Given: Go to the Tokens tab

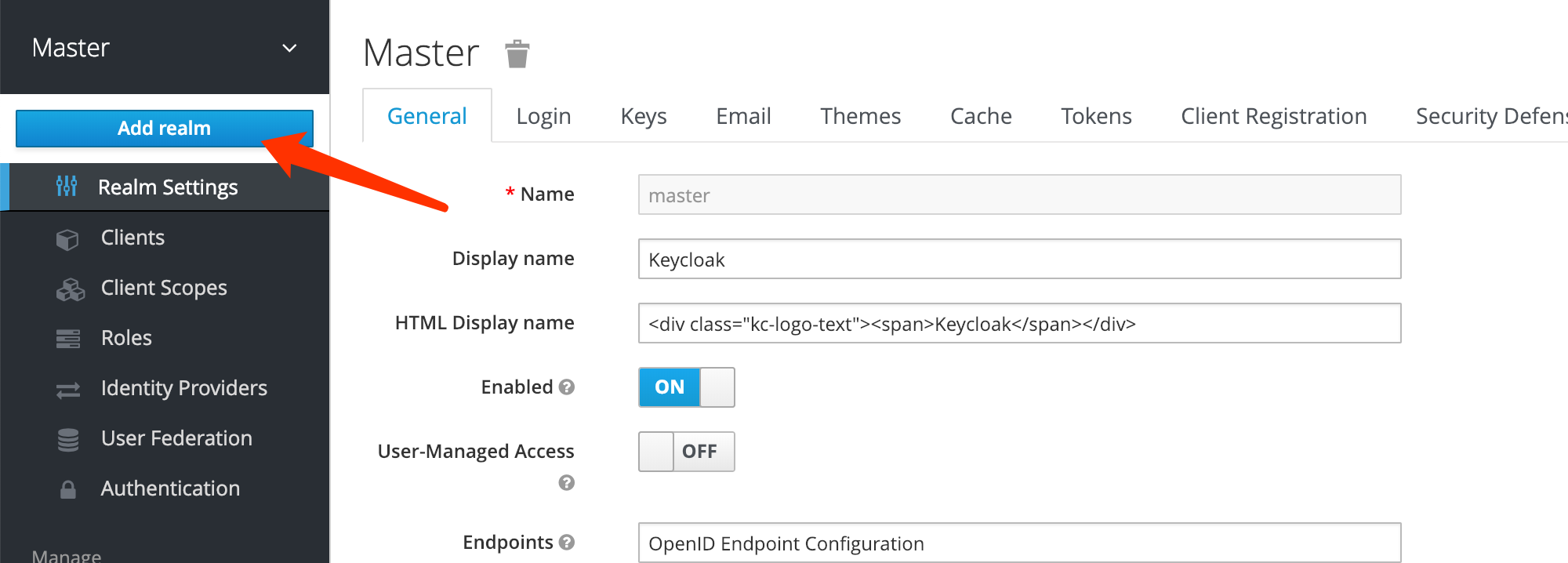Looking at the screenshot, I should pyautogui.click(x=1096, y=116).
